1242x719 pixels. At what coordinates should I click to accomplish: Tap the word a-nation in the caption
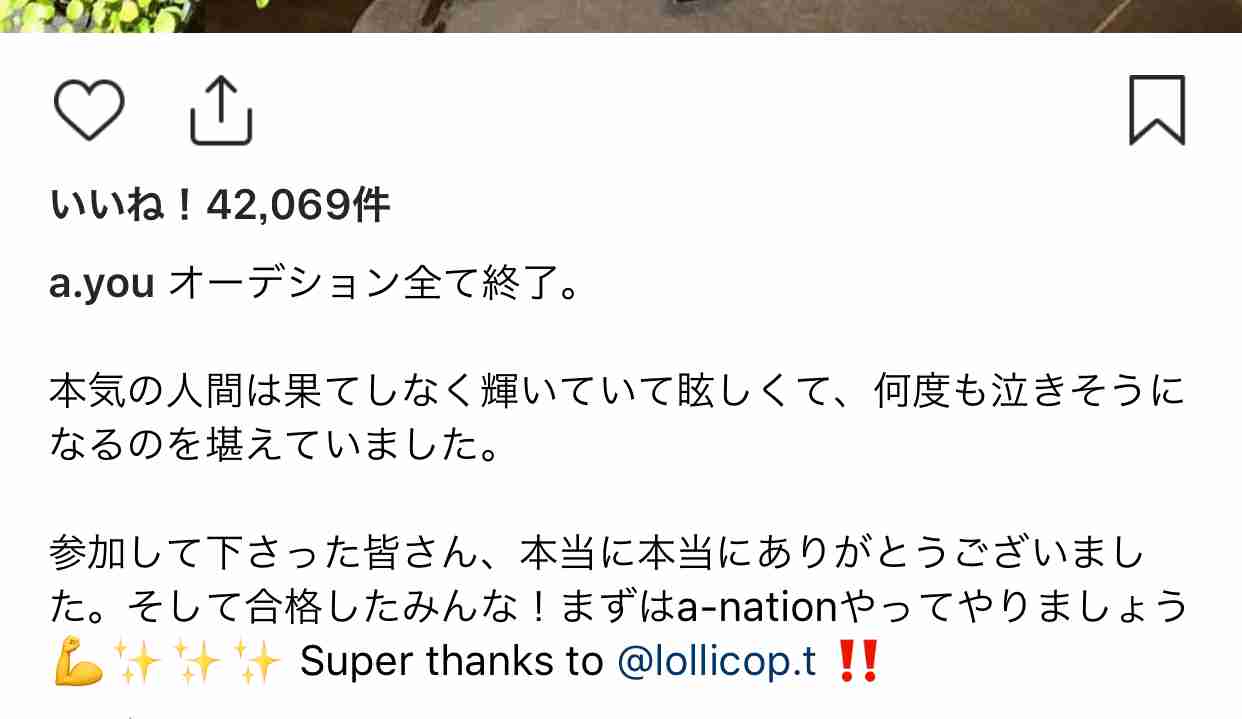tap(756, 607)
